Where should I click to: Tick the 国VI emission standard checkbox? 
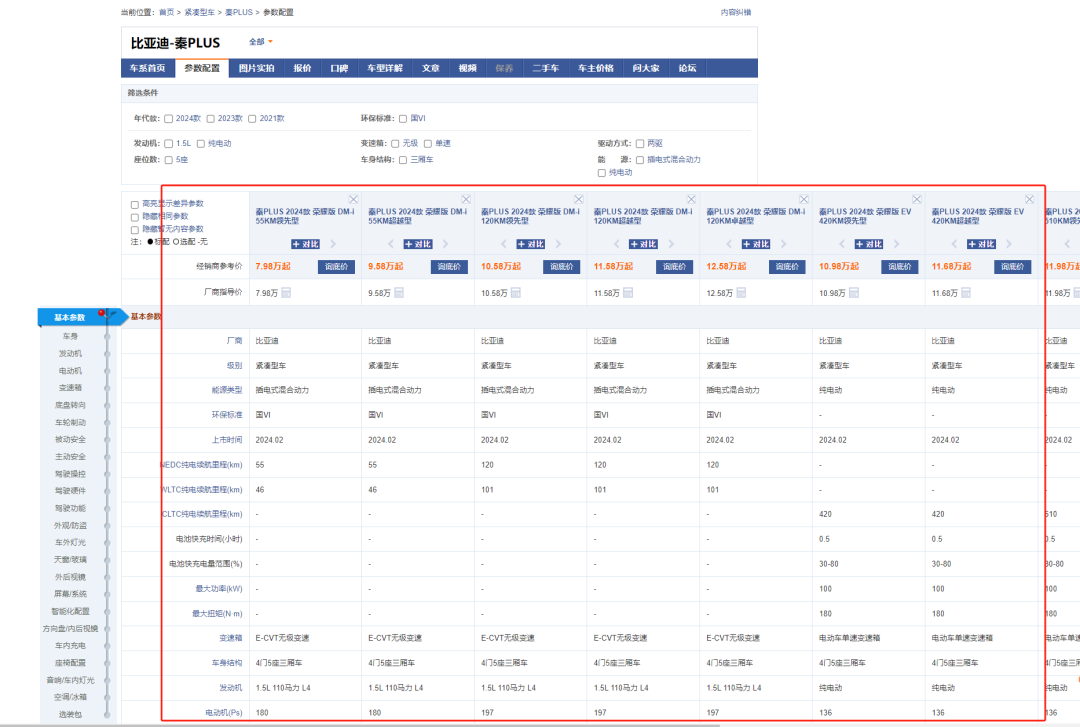click(x=403, y=119)
